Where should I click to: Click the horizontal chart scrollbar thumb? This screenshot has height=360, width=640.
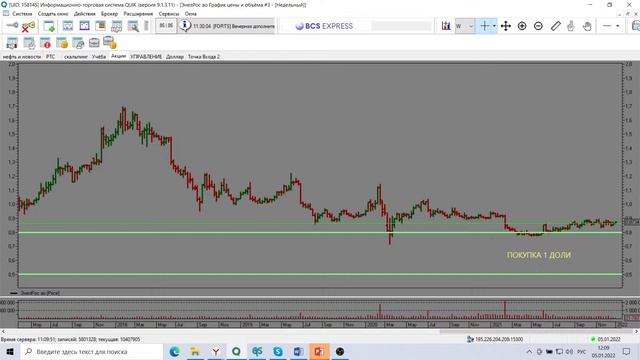click(x=537, y=331)
